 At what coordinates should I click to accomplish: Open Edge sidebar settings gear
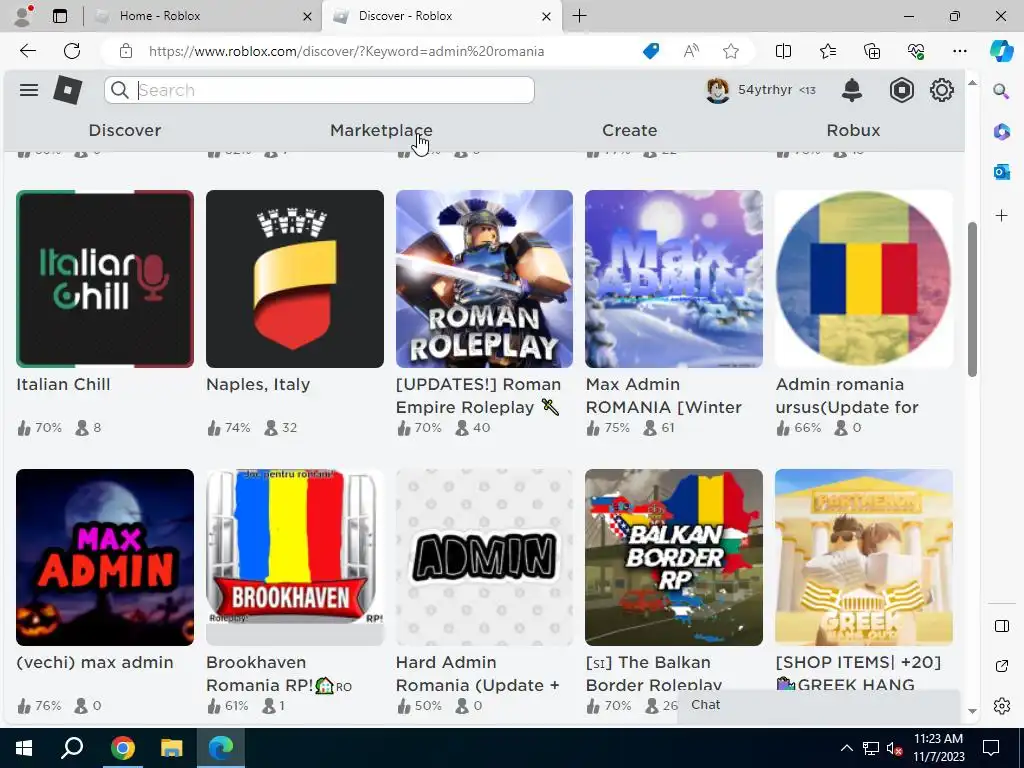[1001, 706]
